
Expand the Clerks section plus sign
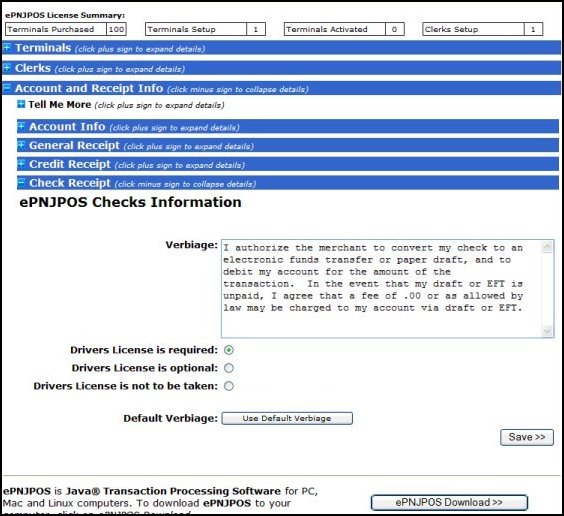tap(7, 67)
